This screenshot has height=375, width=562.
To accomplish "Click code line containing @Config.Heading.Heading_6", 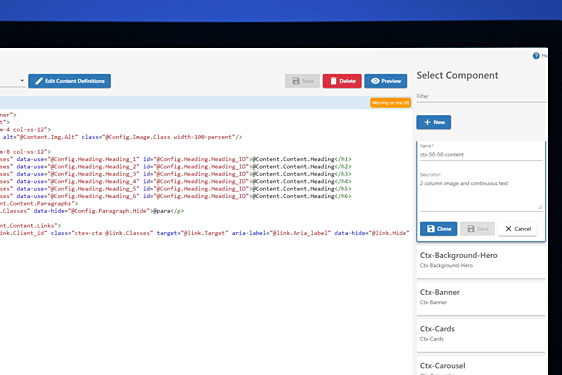I will 176,196.
